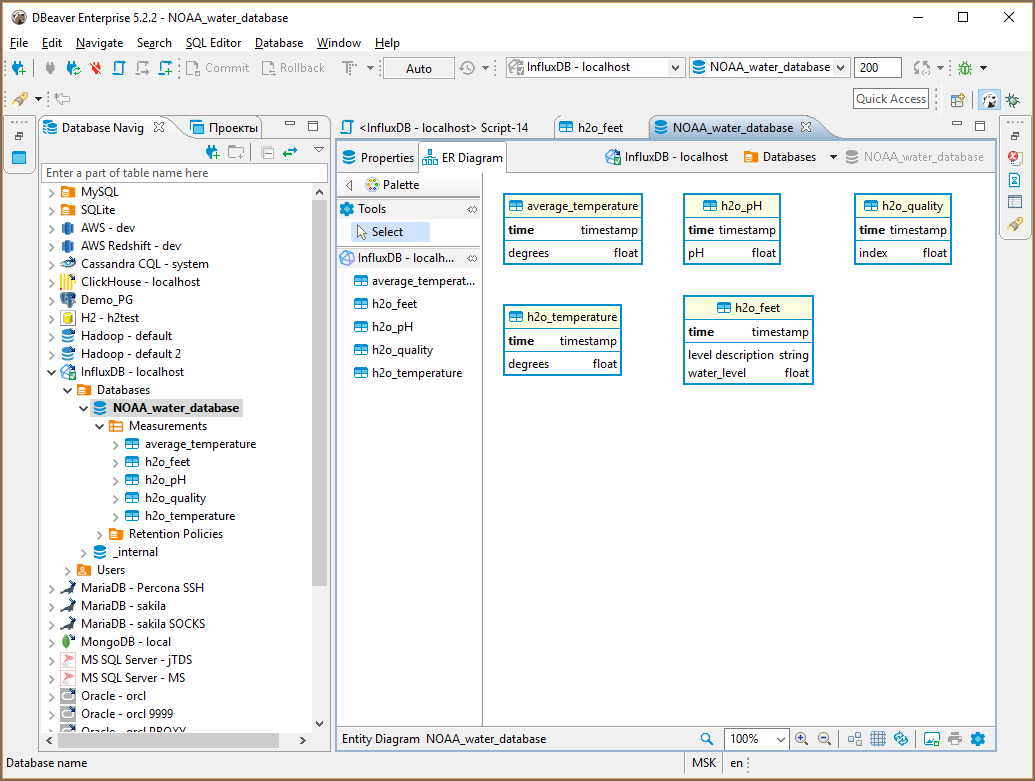Click the zoom out magnifier icon
This screenshot has height=781, width=1035.
tap(825, 739)
